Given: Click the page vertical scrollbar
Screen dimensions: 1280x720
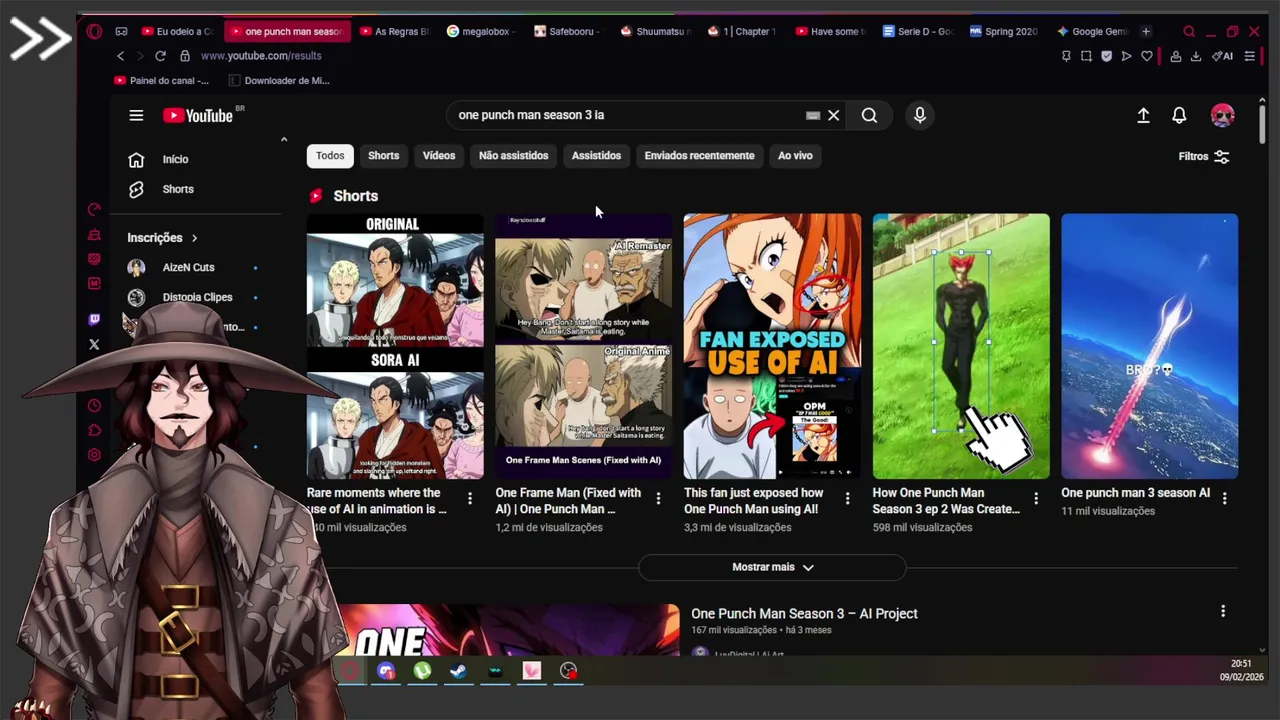Looking at the screenshot, I should pyautogui.click(x=1263, y=125).
